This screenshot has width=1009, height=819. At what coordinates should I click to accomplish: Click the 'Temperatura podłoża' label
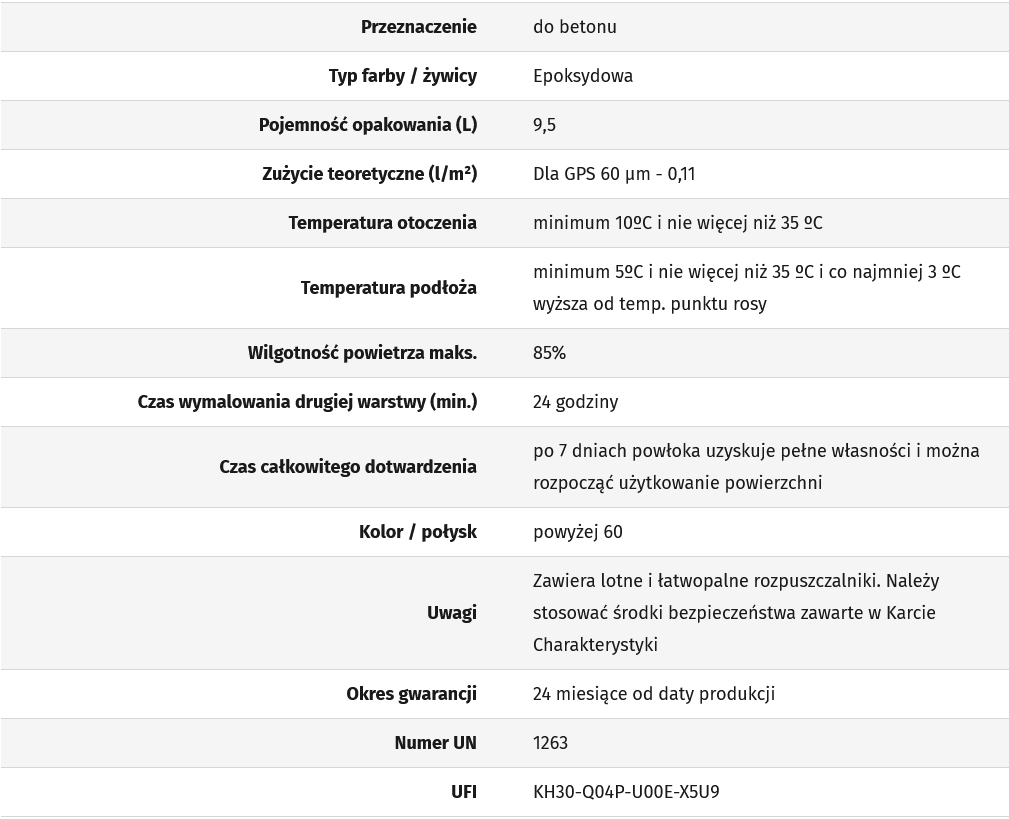[388, 288]
